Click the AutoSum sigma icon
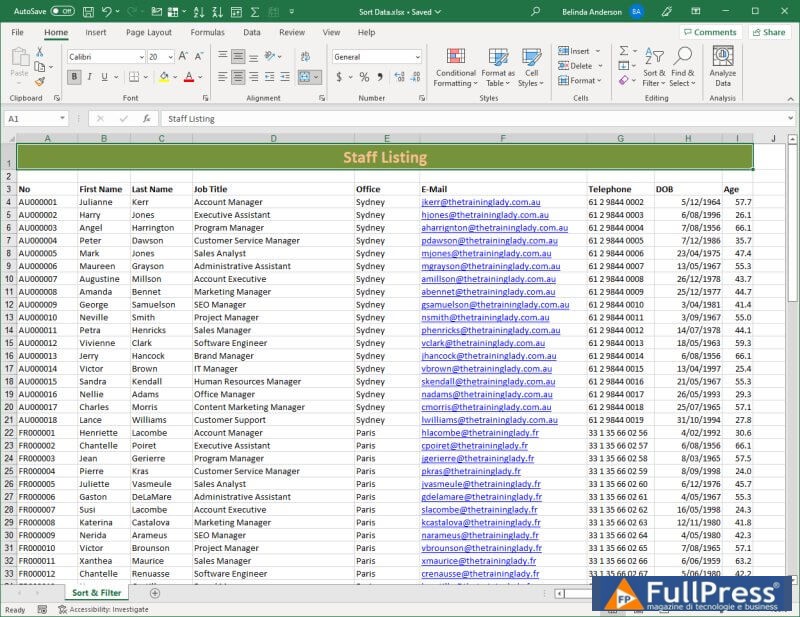800x617 pixels. pyautogui.click(x=623, y=51)
